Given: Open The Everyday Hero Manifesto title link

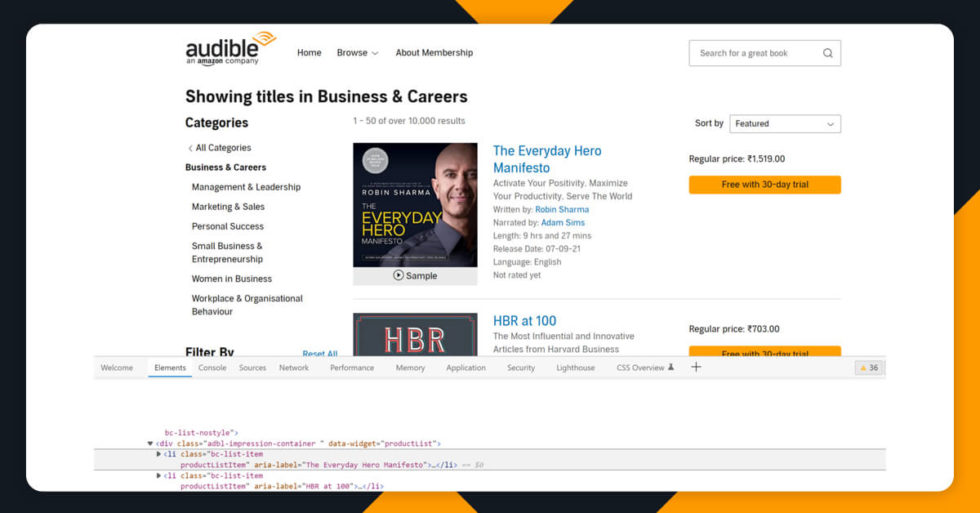Looking at the screenshot, I should point(547,159).
